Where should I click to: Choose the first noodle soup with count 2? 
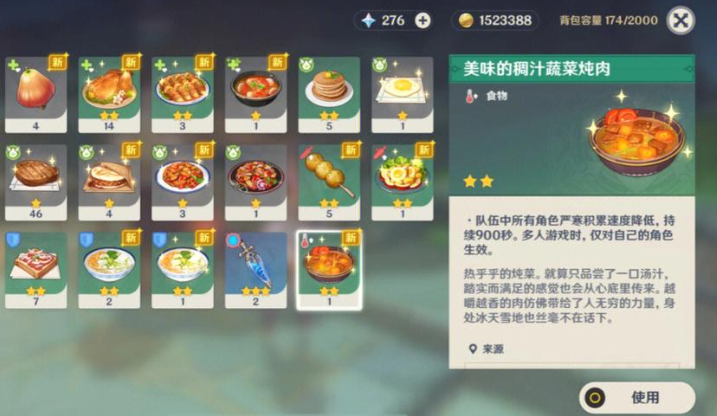(109, 270)
